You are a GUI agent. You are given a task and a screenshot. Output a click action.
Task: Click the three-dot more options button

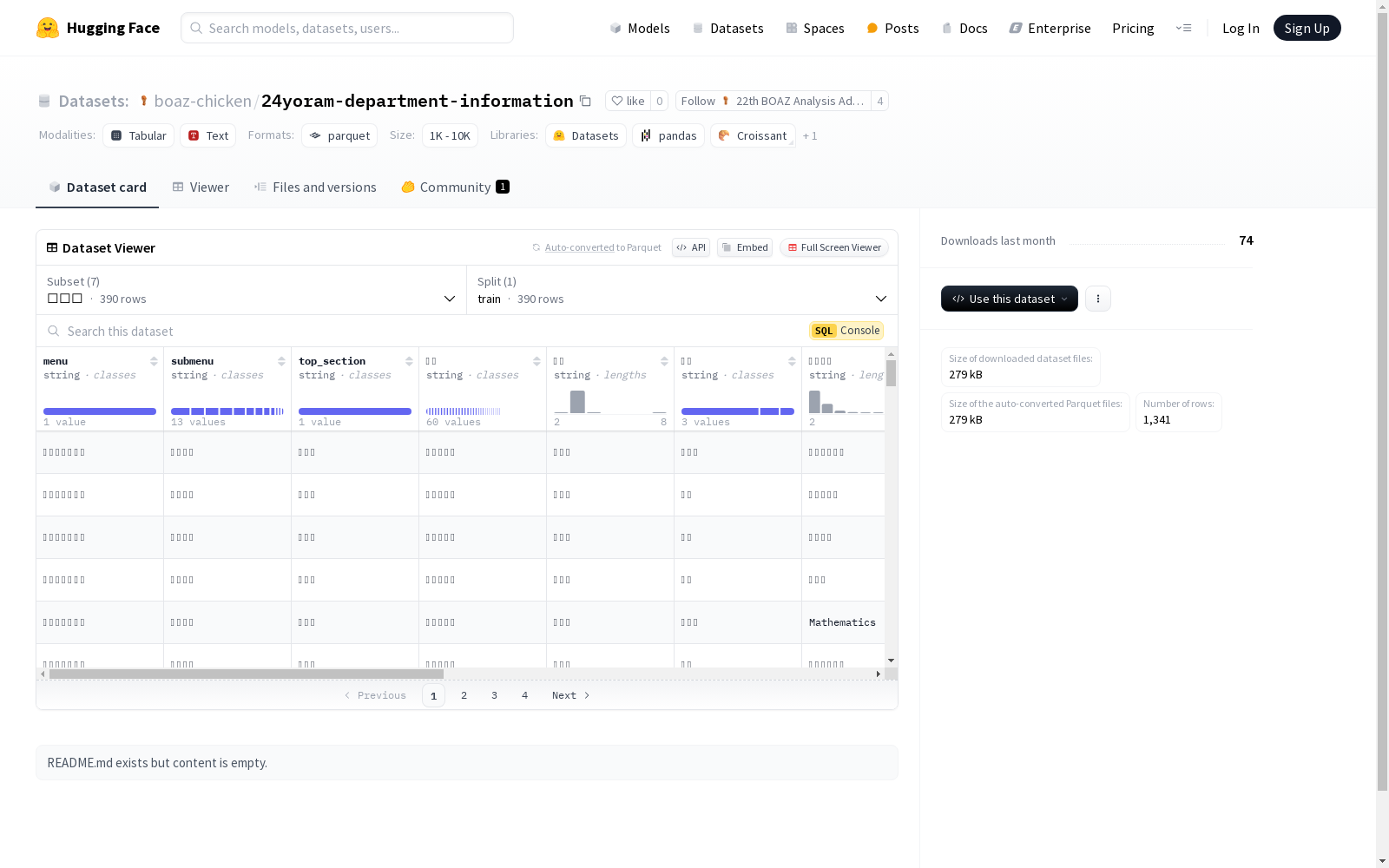pyautogui.click(x=1098, y=299)
